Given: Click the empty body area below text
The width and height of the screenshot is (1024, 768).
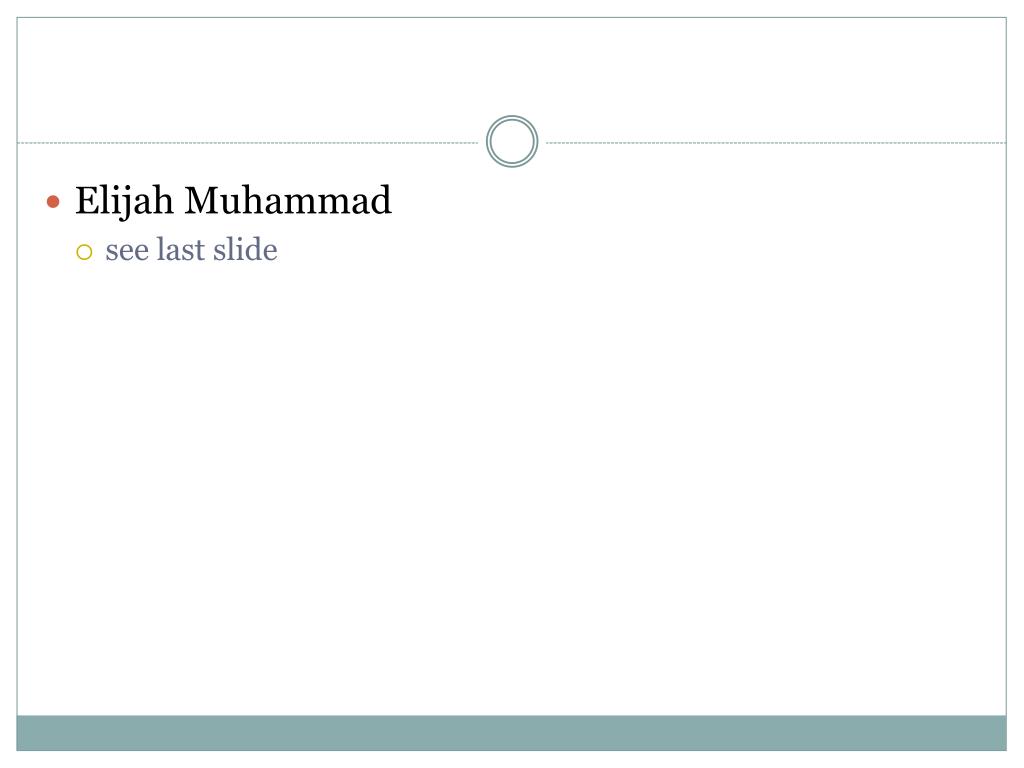Looking at the screenshot, I should point(511,490).
